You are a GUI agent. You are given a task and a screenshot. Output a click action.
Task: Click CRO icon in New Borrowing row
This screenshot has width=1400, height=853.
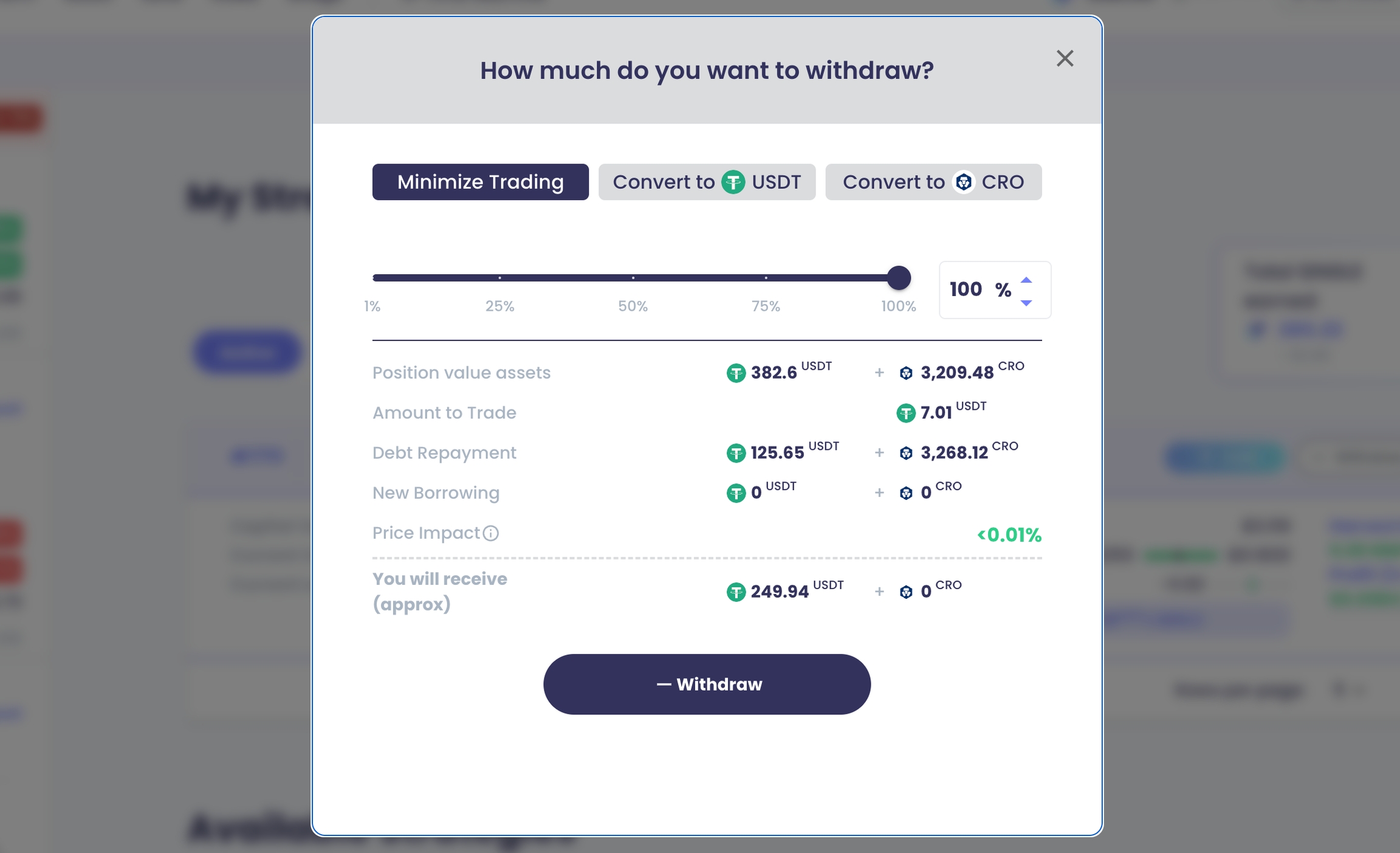[906, 493]
